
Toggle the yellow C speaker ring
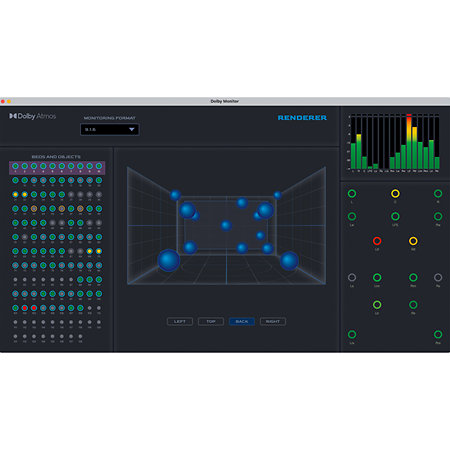coord(395,193)
